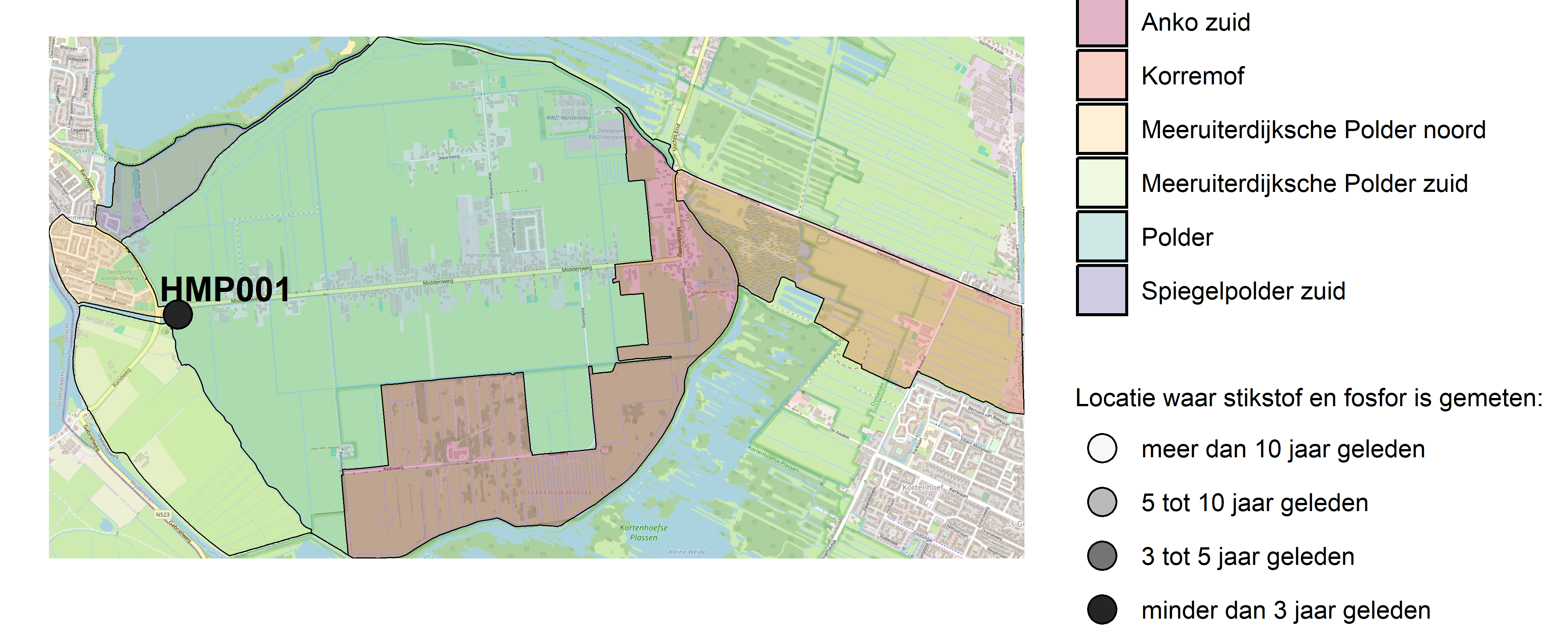Select the Polder legend color swatch
This screenshot has height=644, width=1568.
tap(1102, 237)
